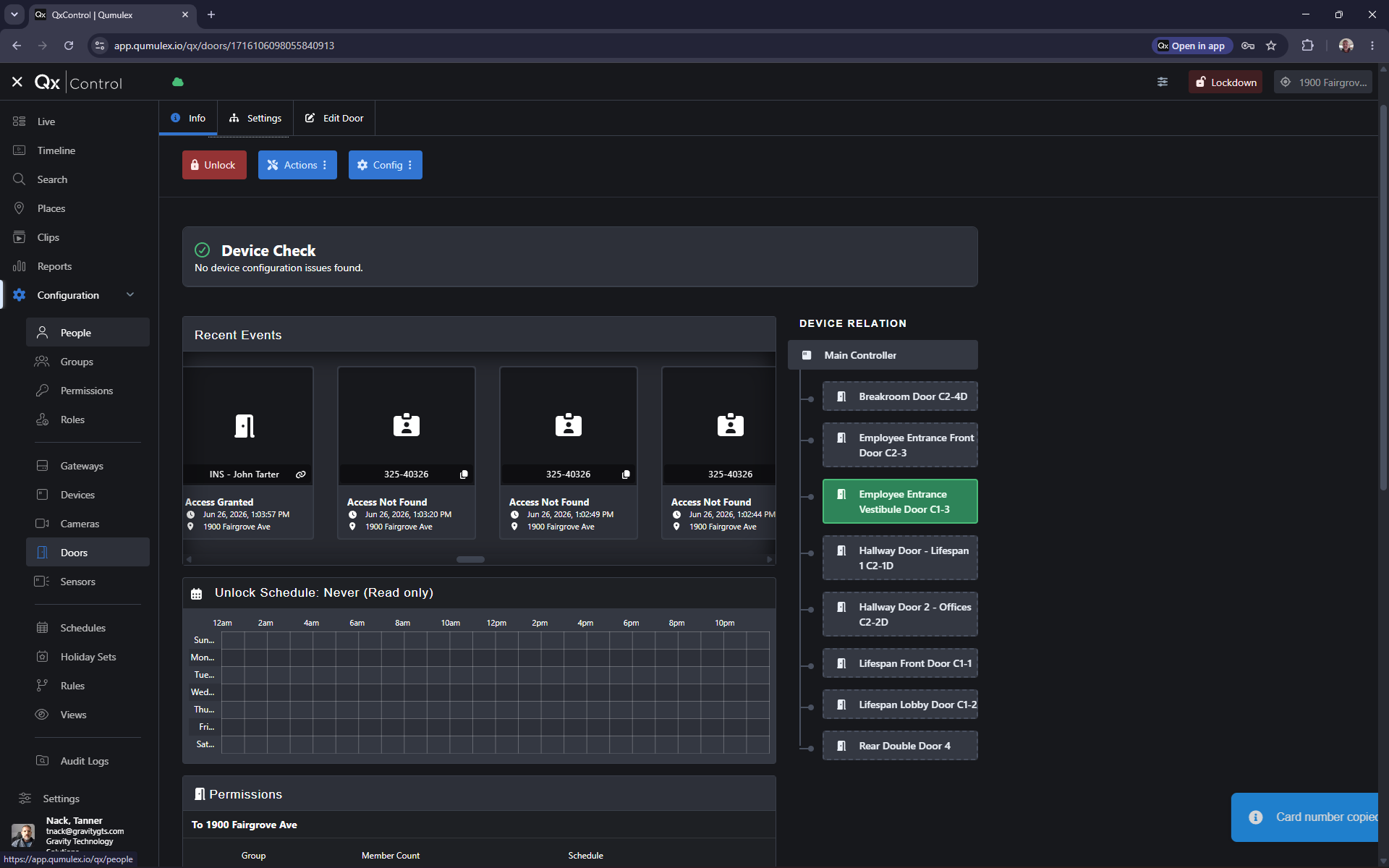Open browser extensions puzzle icon
Viewport: 1389px width, 868px height.
tap(1307, 46)
